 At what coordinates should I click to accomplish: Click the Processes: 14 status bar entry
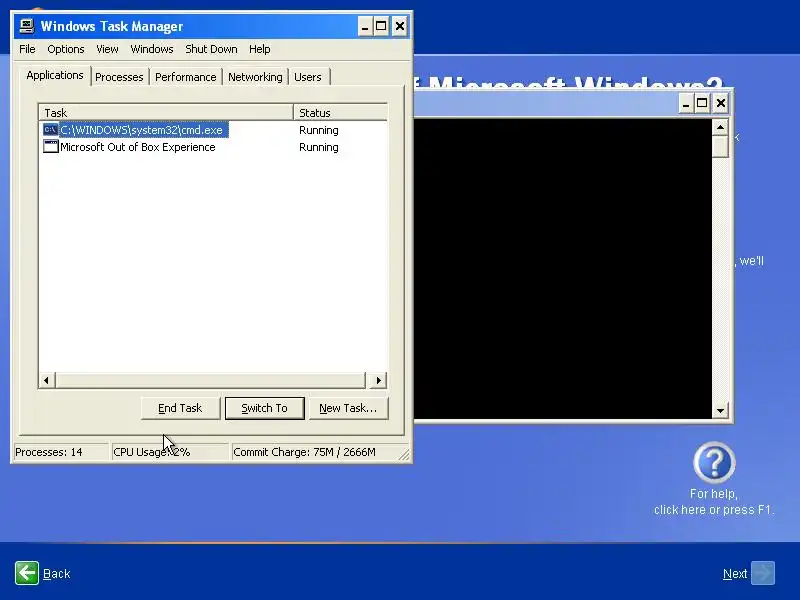tap(61, 452)
